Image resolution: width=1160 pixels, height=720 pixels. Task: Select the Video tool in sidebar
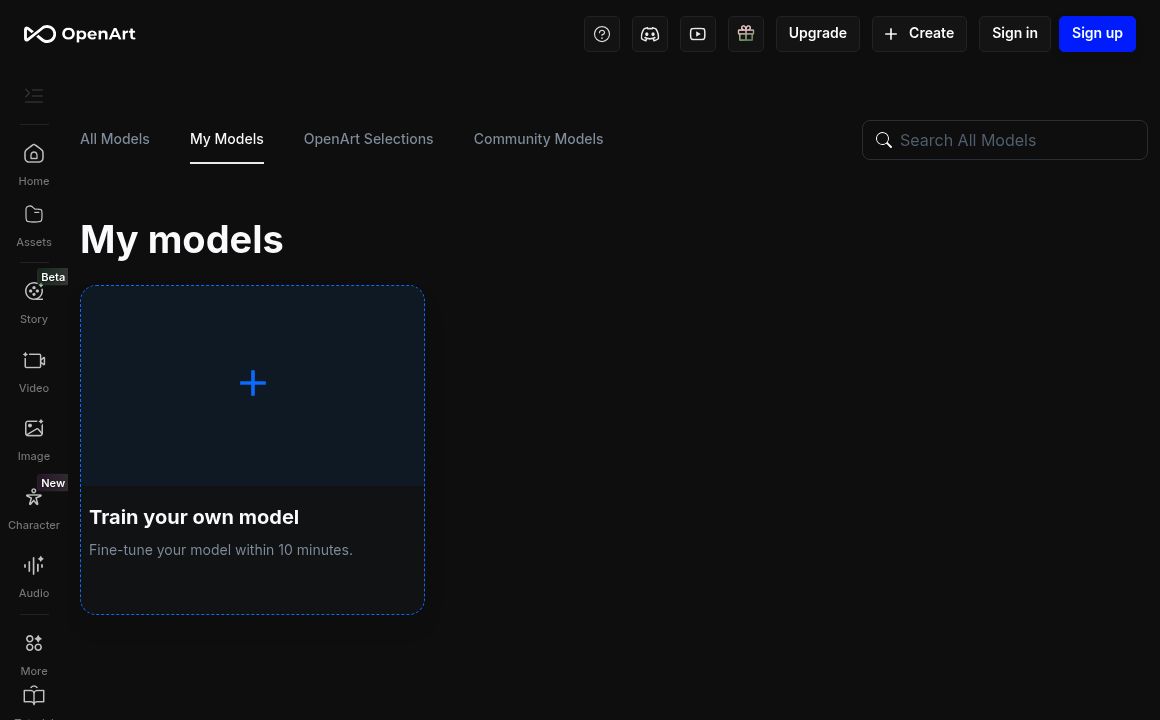[34, 370]
